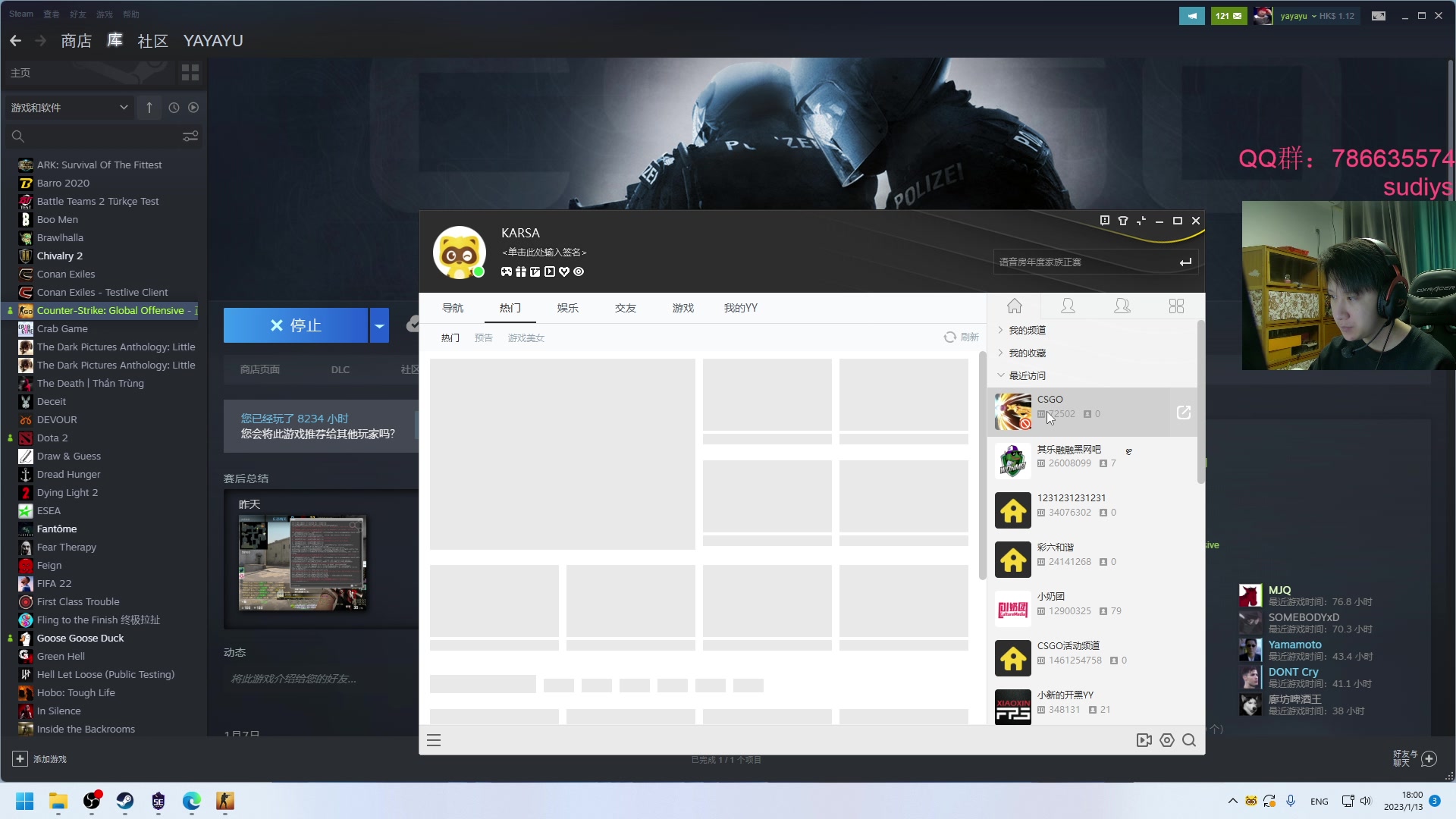Open File Explorer from taskbar

[58, 802]
